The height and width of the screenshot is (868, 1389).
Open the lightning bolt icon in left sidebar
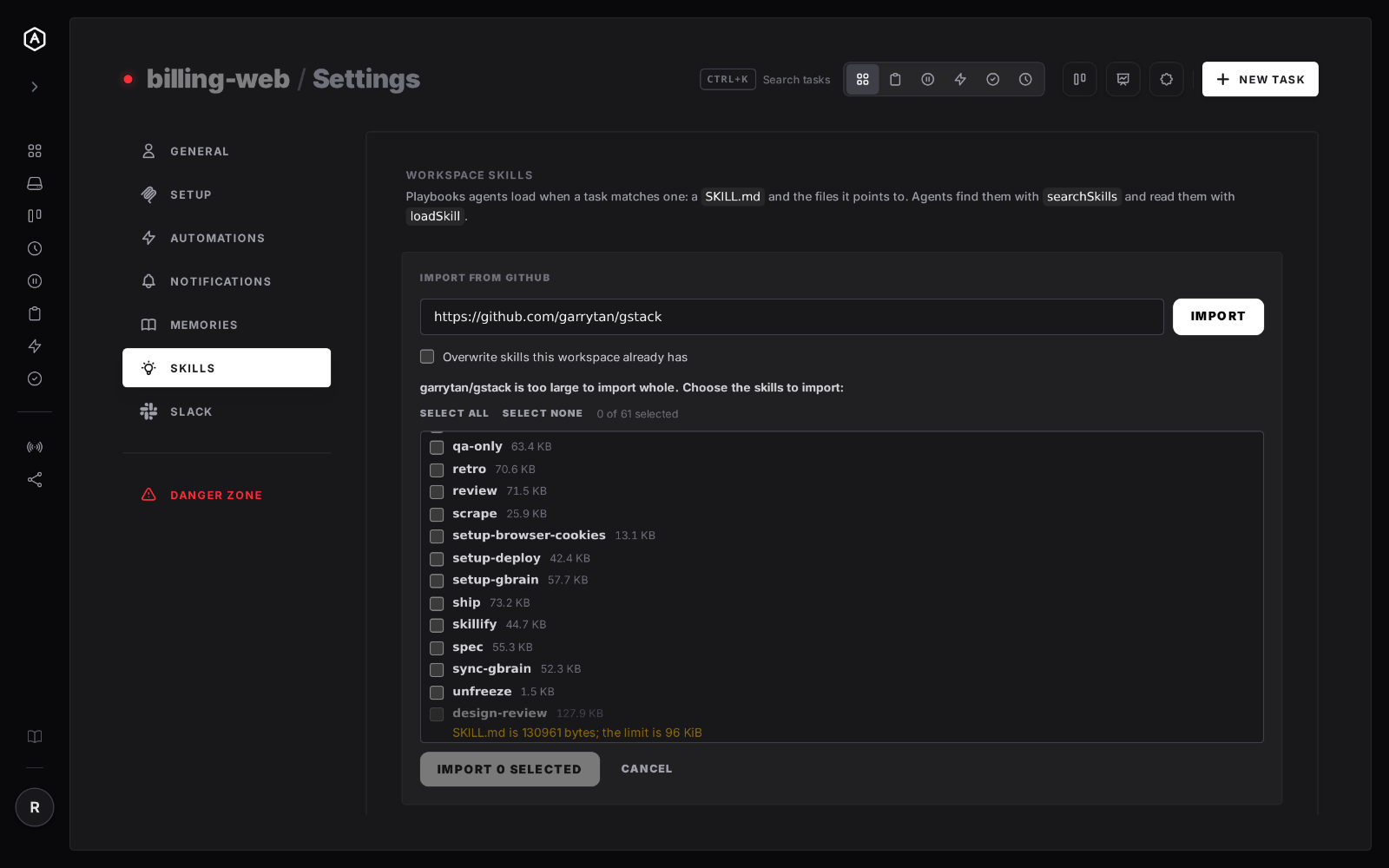pyautogui.click(x=35, y=346)
